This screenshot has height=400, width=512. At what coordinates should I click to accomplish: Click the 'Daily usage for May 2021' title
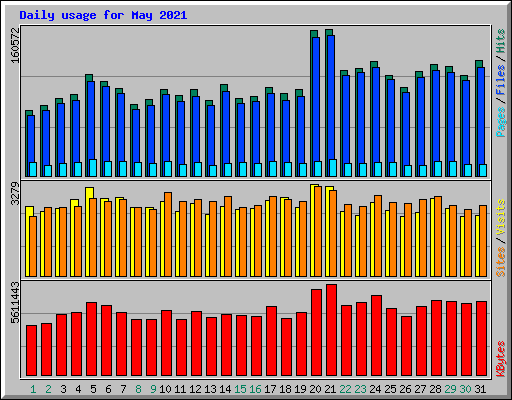(103, 15)
